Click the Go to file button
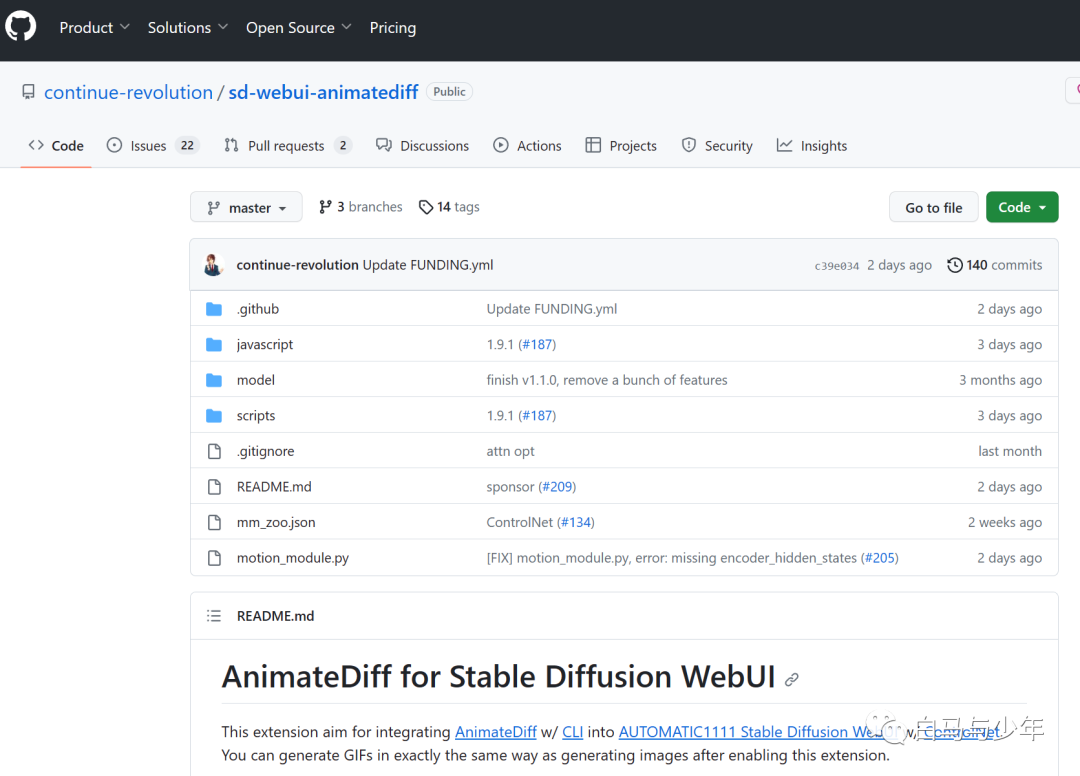 [x=933, y=207]
